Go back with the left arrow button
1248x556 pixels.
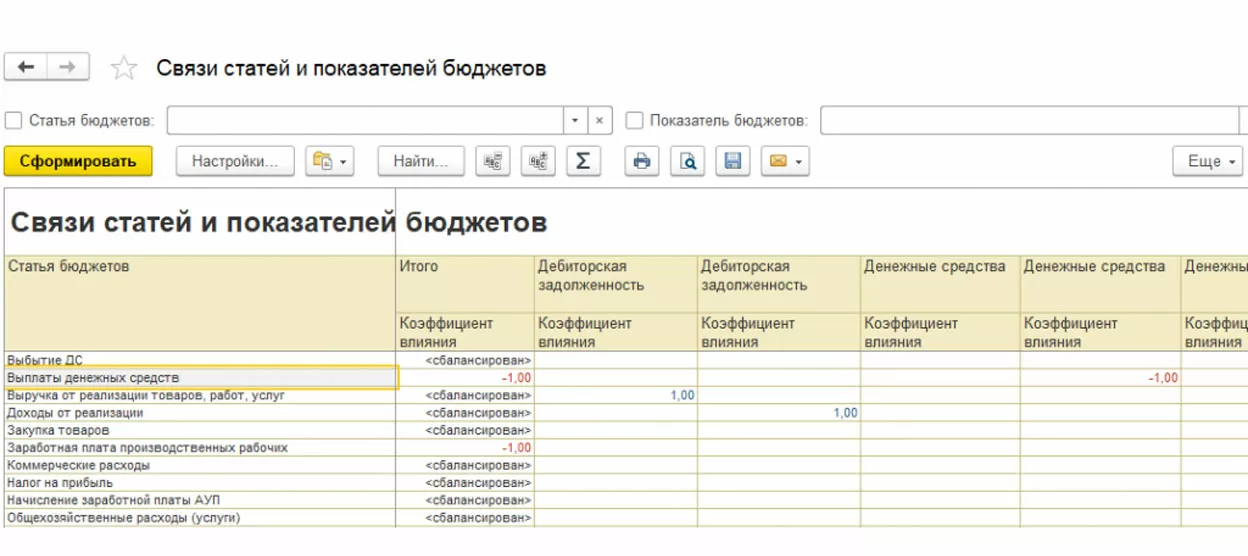click(26, 67)
